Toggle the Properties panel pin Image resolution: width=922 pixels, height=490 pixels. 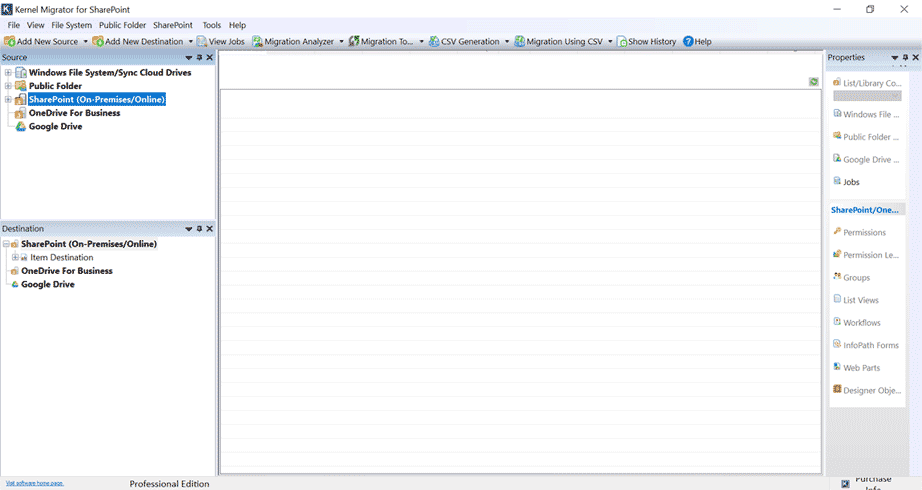pyautogui.click(x=905, y=58)
